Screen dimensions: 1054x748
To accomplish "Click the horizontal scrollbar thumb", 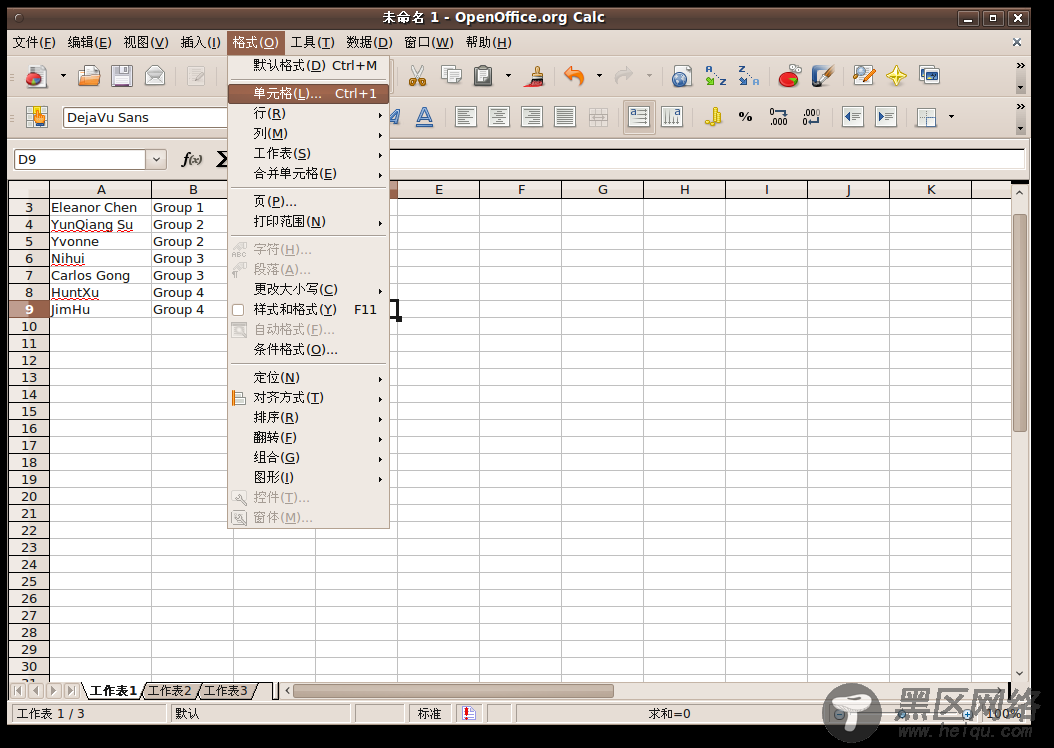I will tap(454, 691).
